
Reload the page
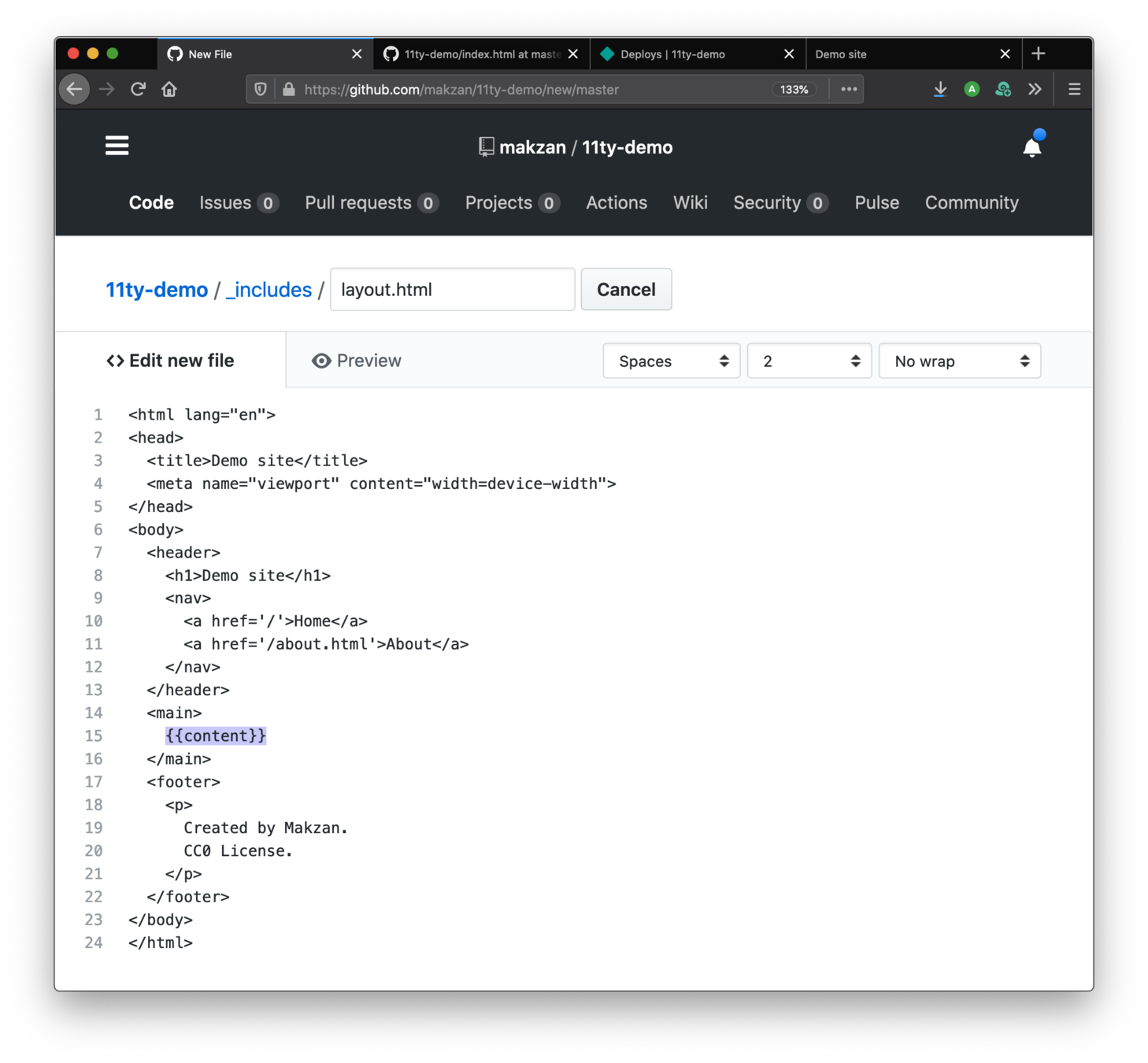(x=139, y=89)
